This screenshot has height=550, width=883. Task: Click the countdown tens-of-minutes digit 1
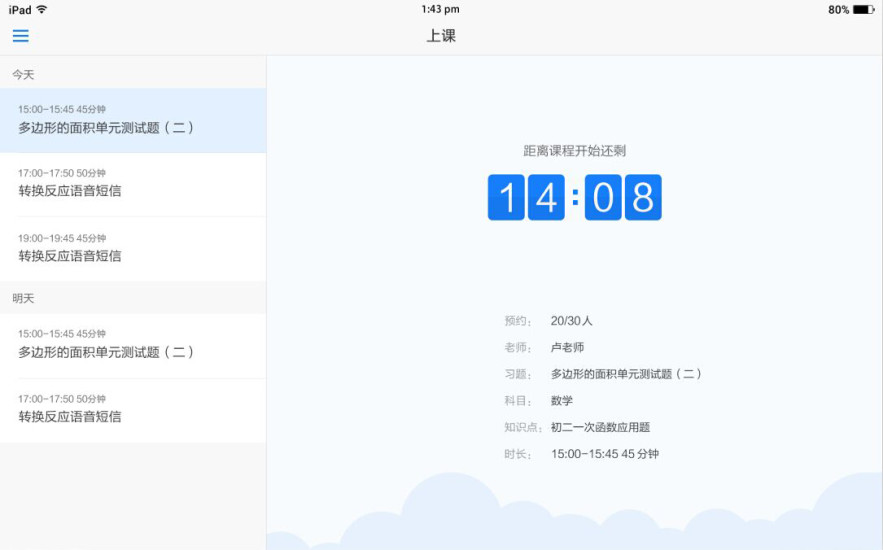coord(506,197)
